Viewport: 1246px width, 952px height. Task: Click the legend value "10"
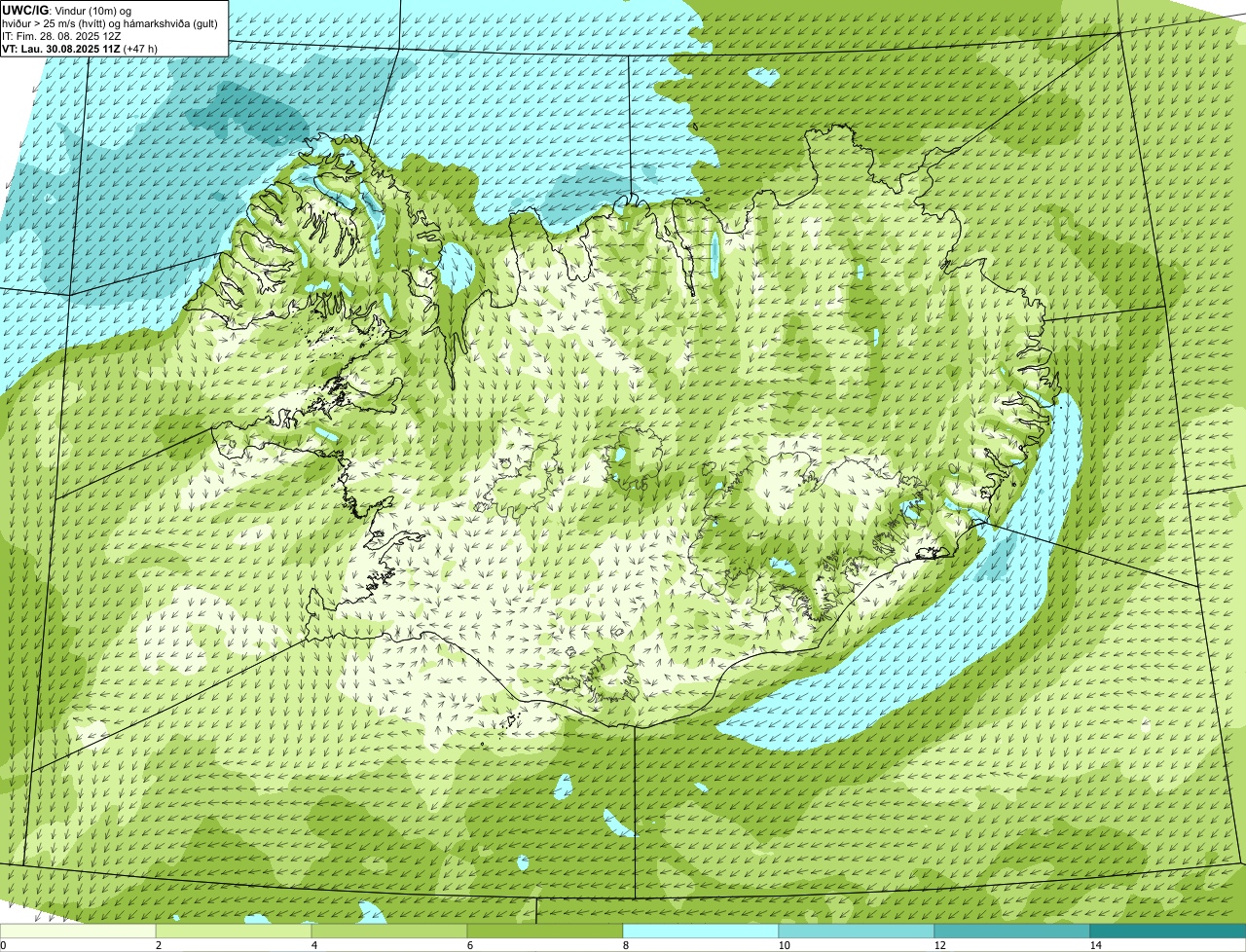[x=784, y=945]
